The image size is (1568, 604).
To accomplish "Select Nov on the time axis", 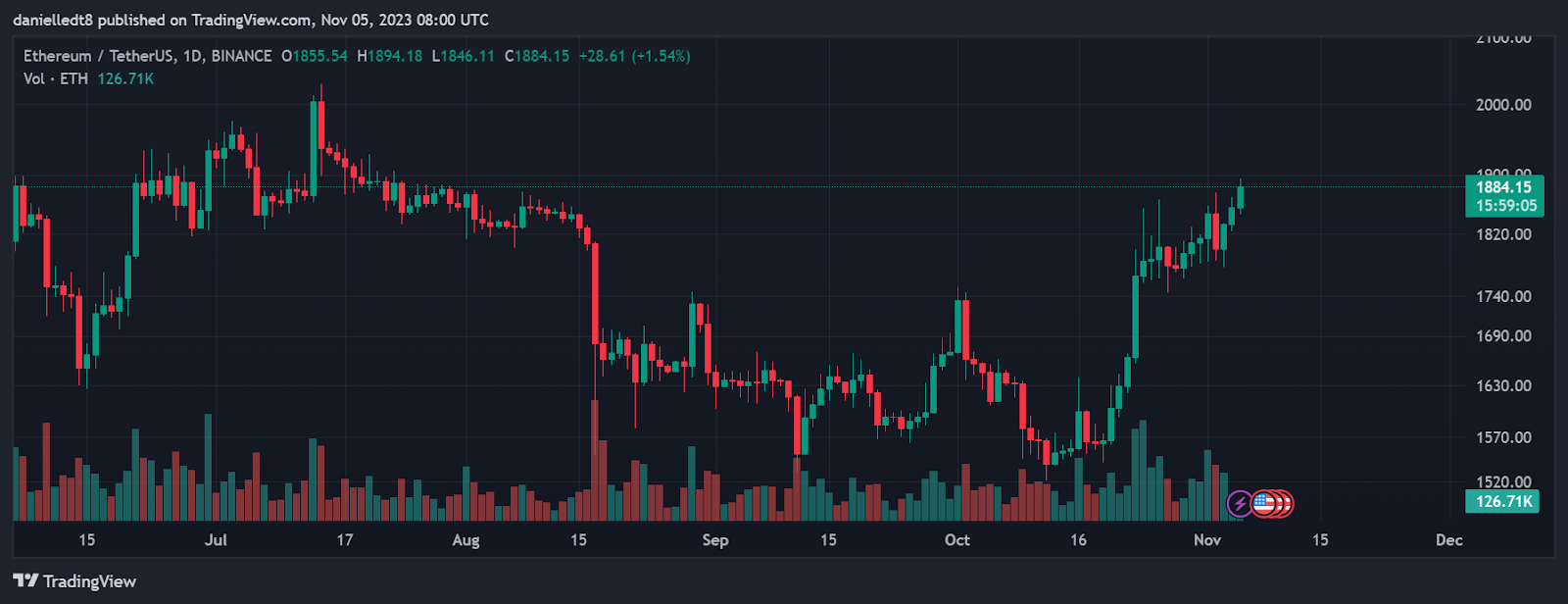I will [1207, 540].
